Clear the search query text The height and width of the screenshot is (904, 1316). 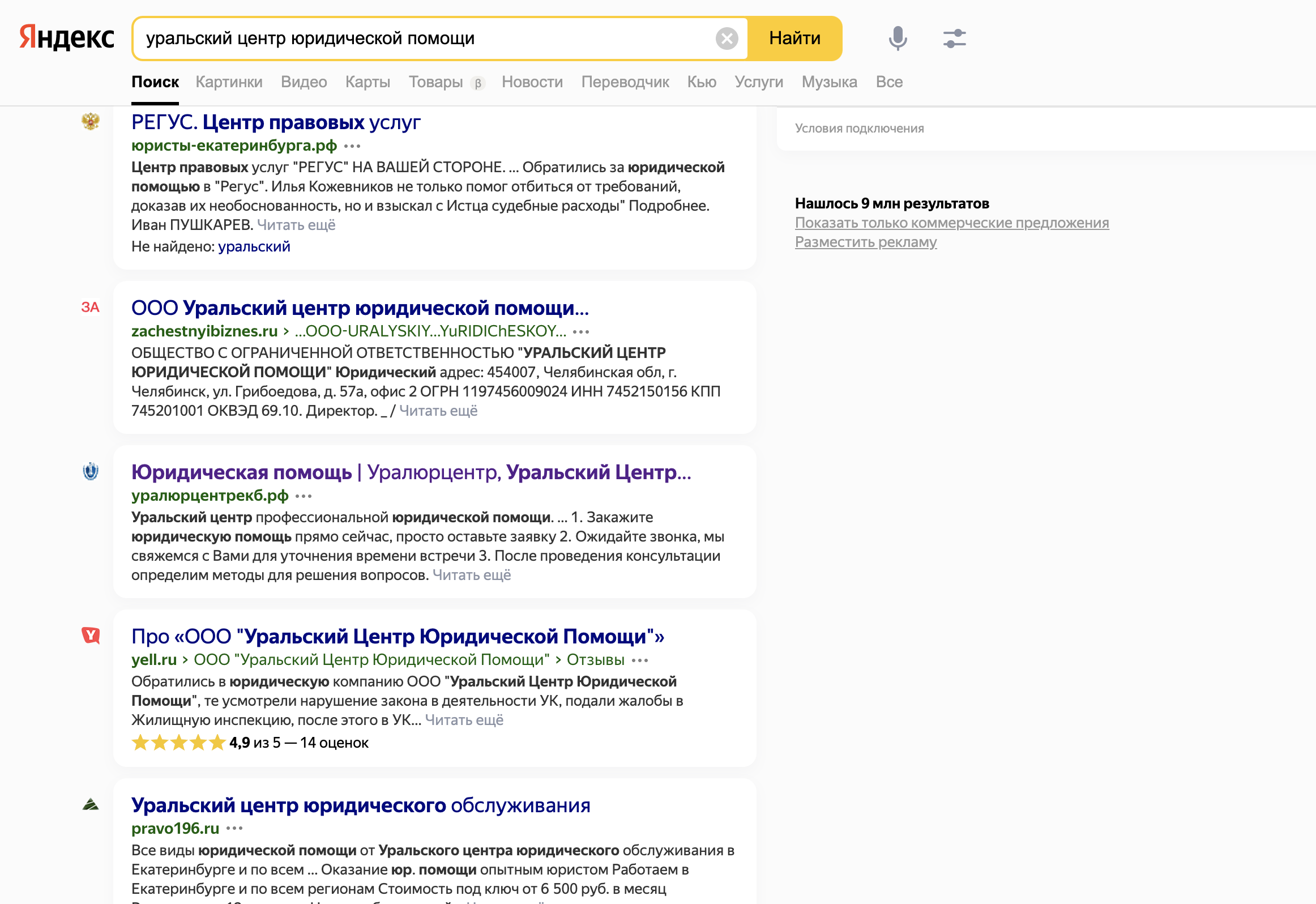coord(727,39)
